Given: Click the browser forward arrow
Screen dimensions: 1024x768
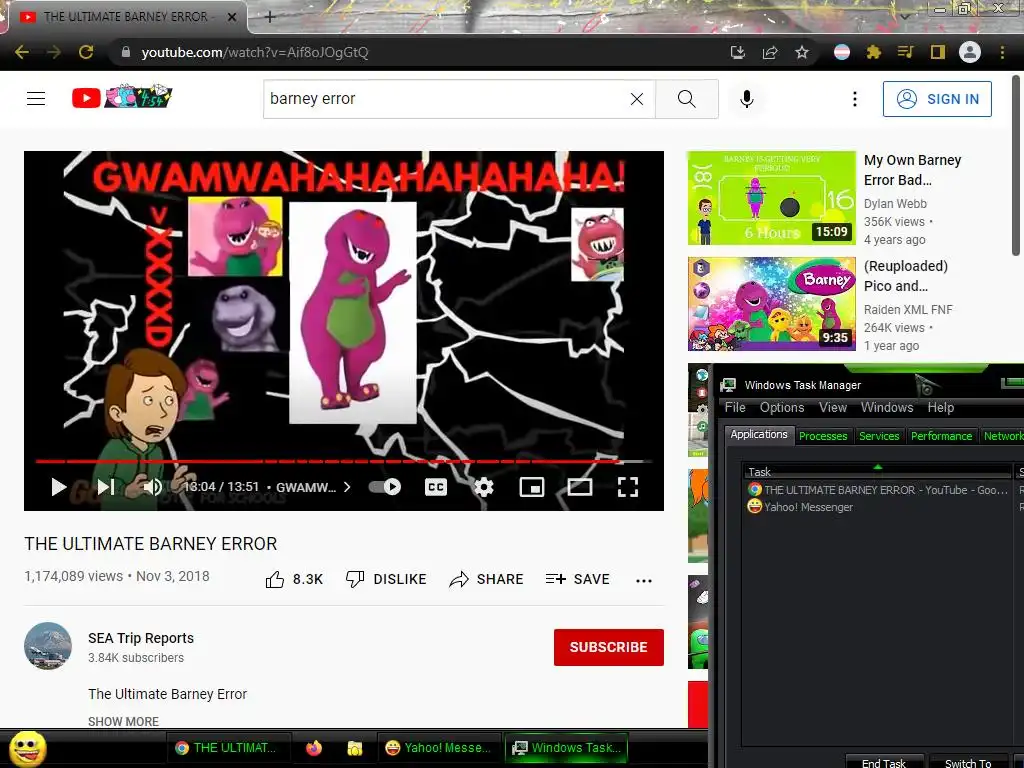Looking at the screenshot, I should pyautogui.click(x=54, y=52).
